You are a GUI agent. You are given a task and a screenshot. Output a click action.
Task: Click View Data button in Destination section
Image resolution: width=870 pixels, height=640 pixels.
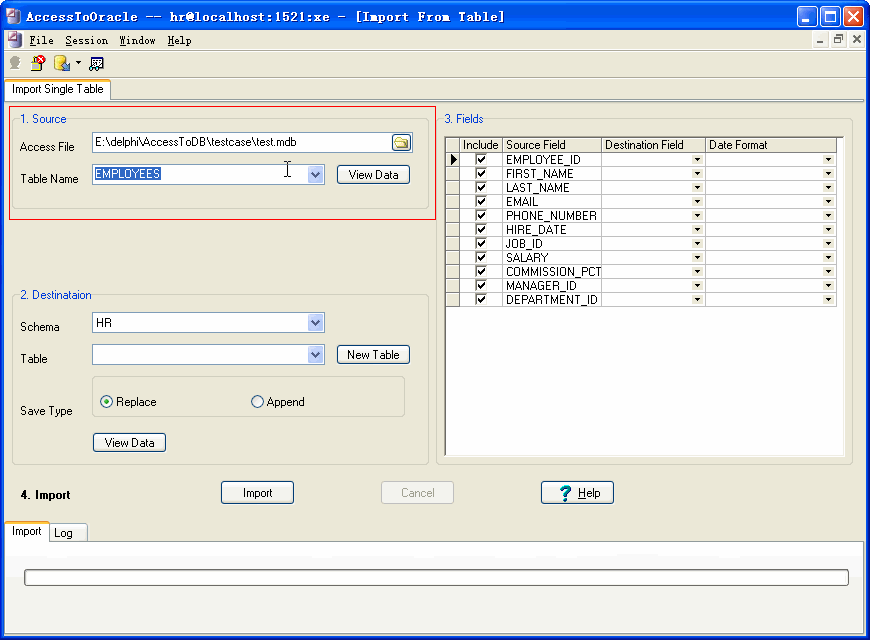coord(129,442)
